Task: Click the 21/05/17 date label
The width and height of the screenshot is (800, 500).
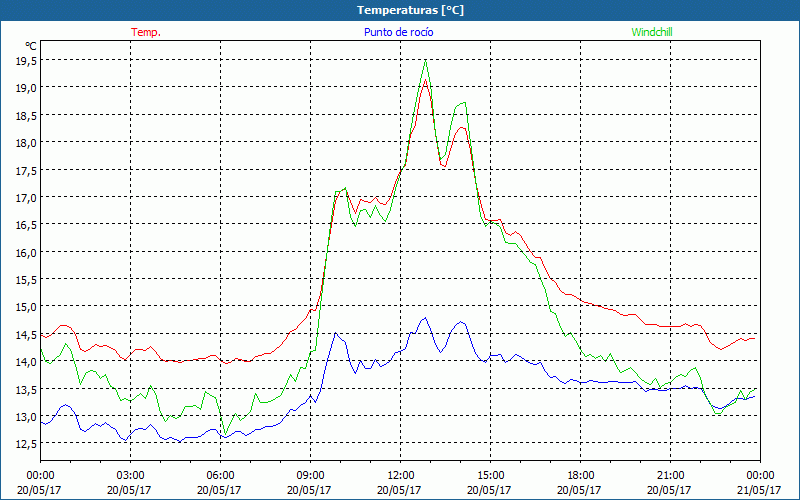Action: coord(759,490)
